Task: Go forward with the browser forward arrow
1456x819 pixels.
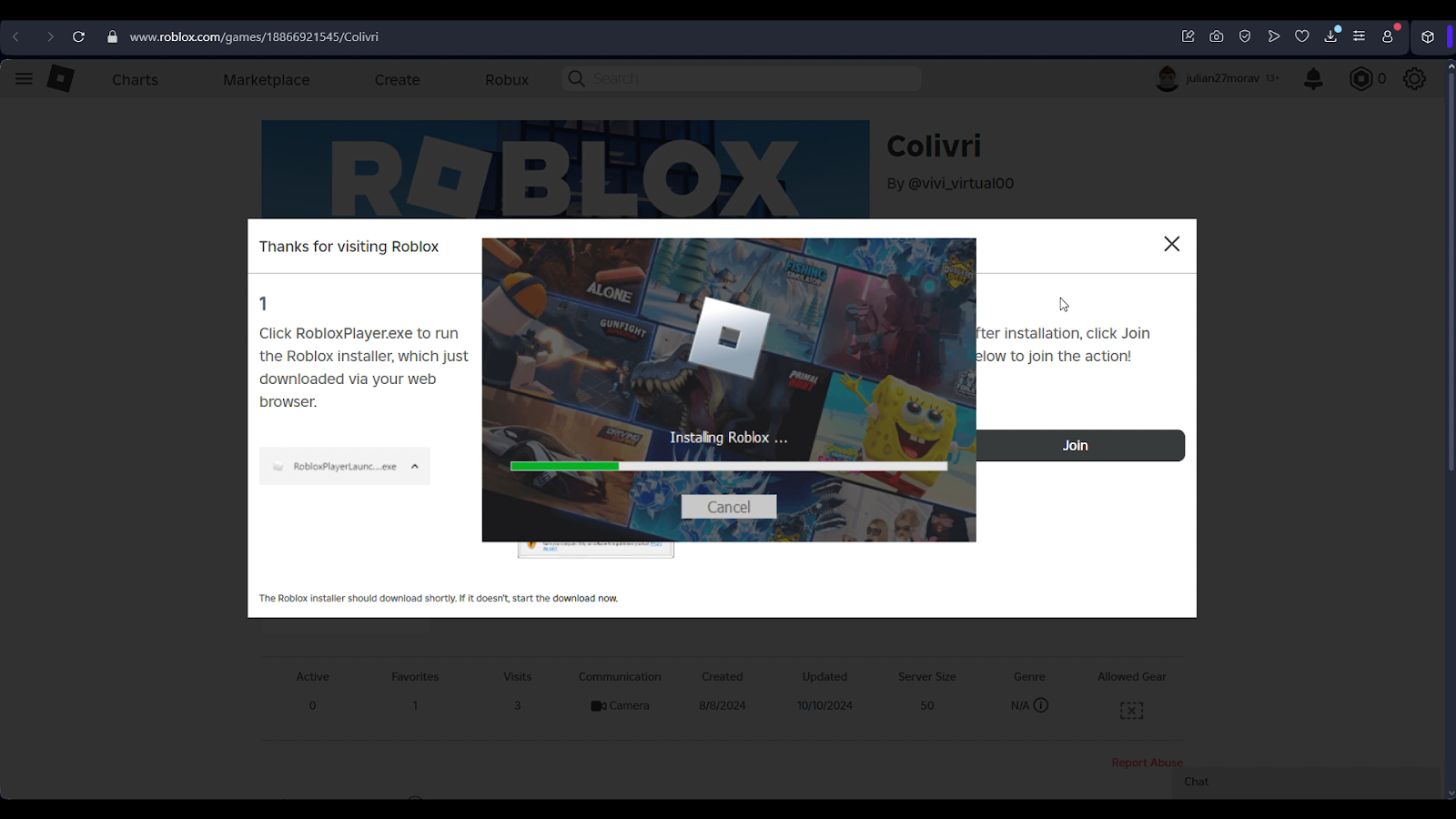Action: 50,36
